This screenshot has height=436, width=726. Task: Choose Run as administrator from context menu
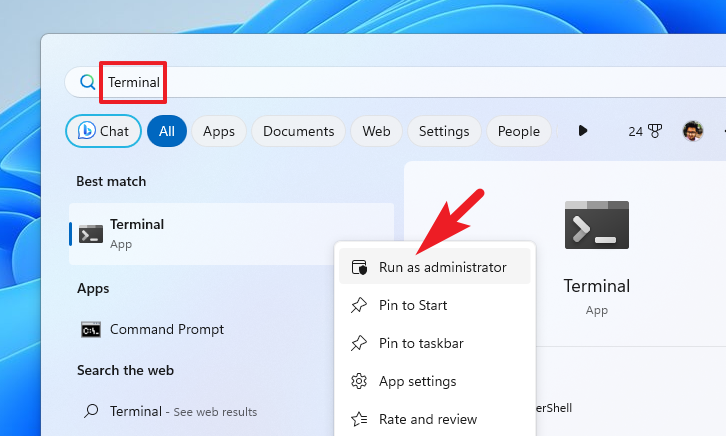click(435, 267)
